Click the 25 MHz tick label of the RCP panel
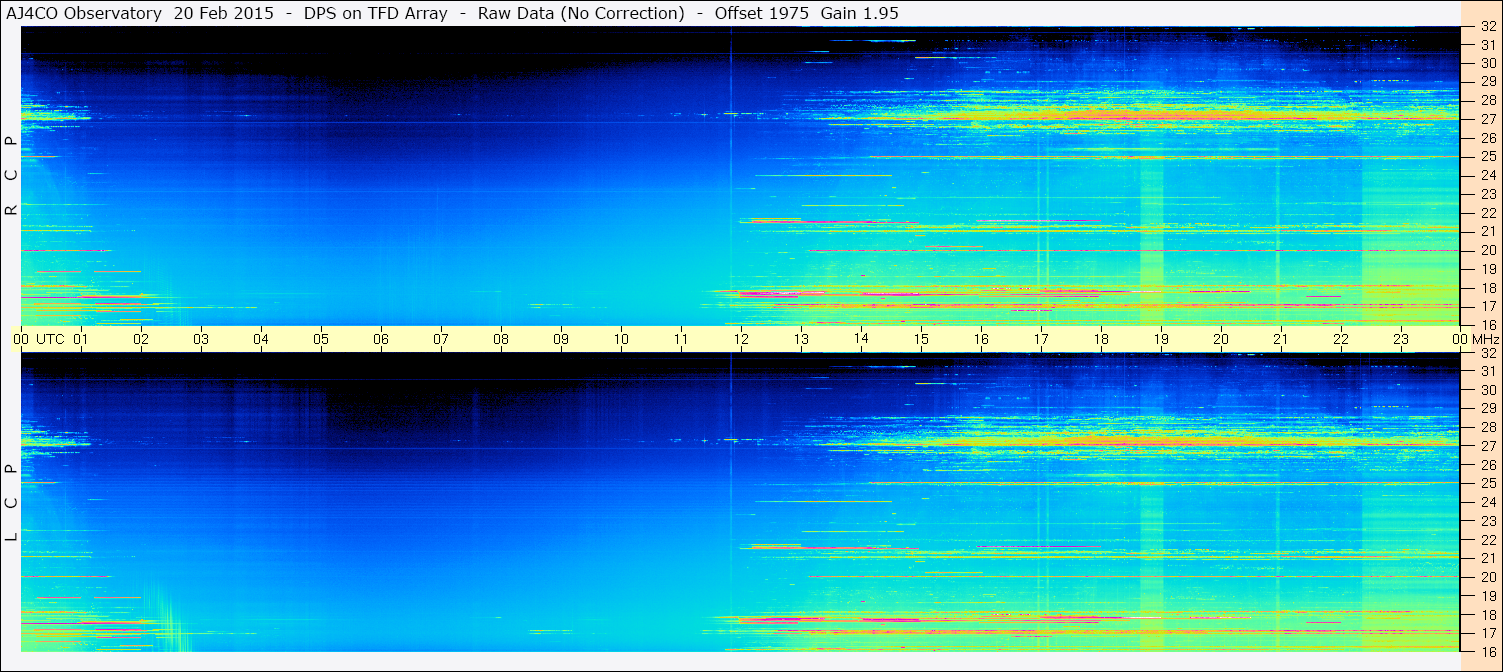 tap(1488, 156)
